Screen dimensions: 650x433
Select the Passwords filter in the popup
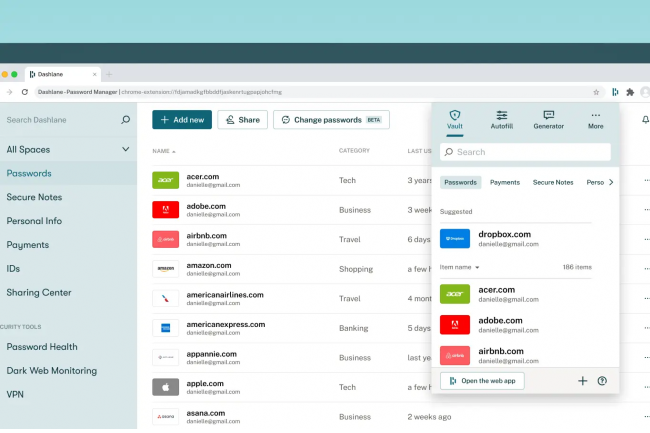click(x=460, y=182)
